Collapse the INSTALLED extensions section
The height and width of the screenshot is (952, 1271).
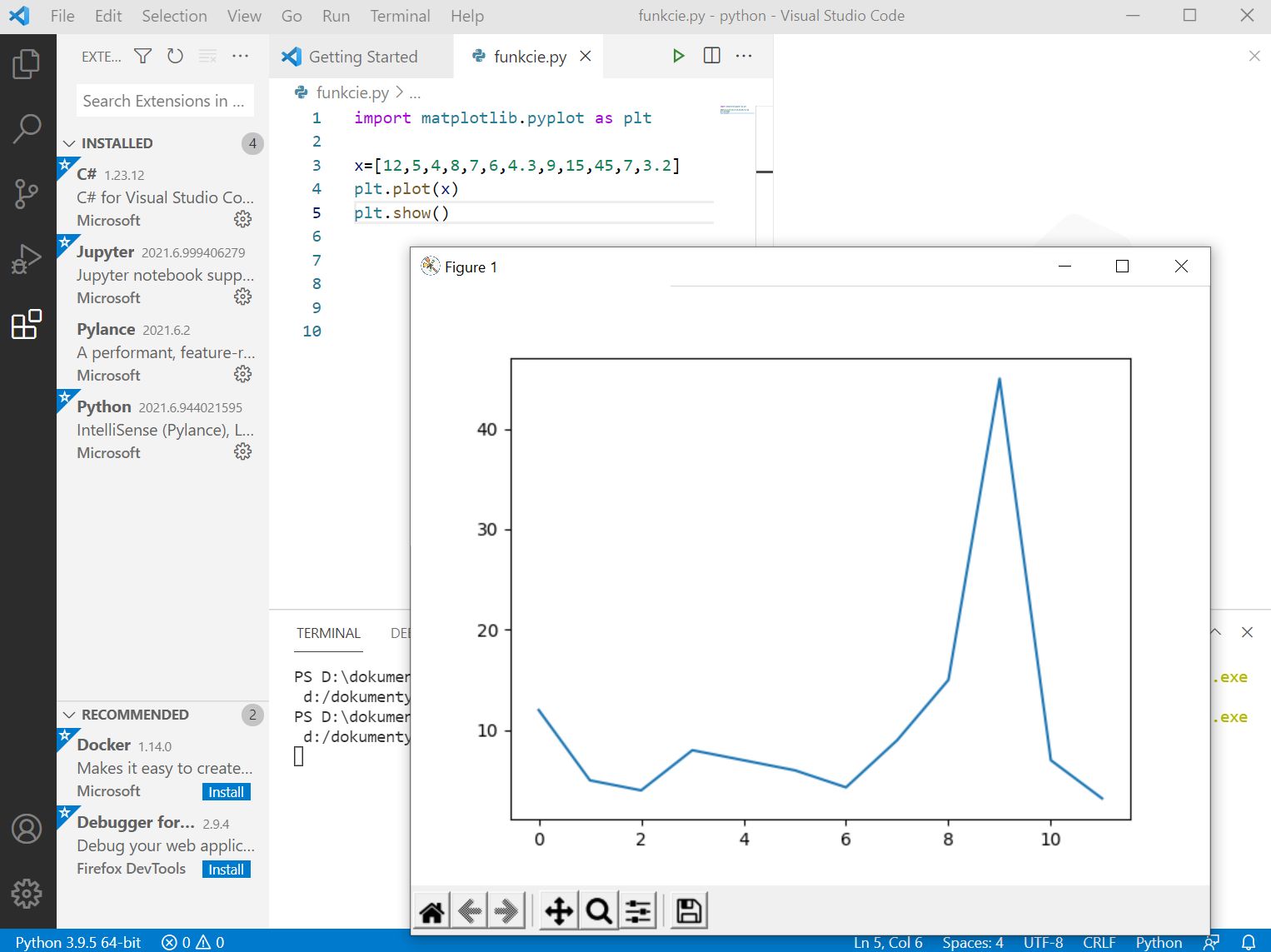point(70,143)
